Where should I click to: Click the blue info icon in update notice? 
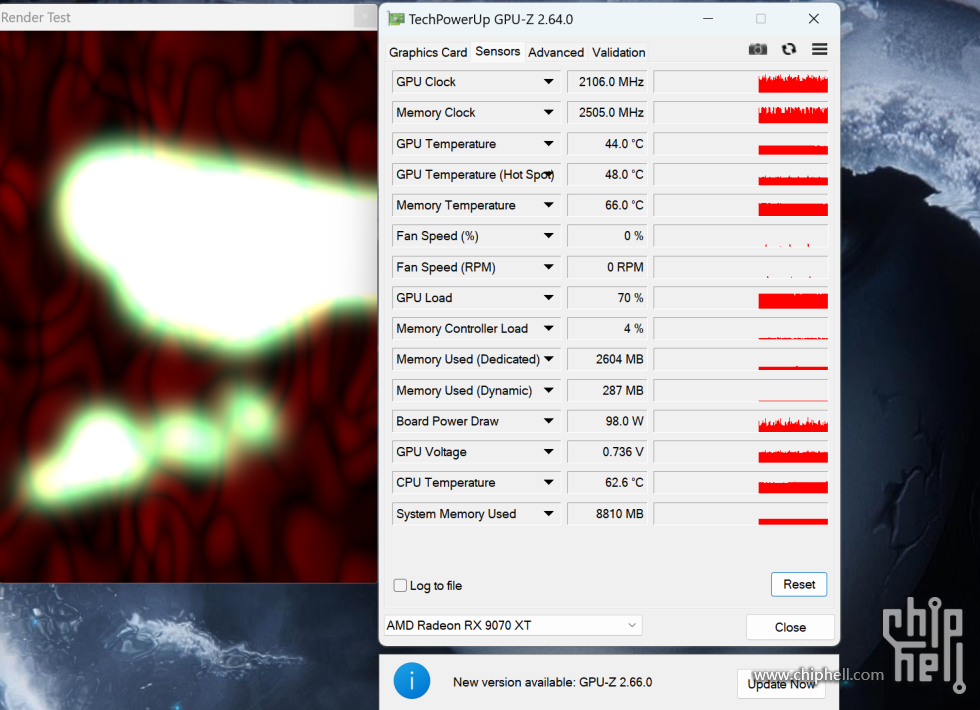click(x=412, y=681)
